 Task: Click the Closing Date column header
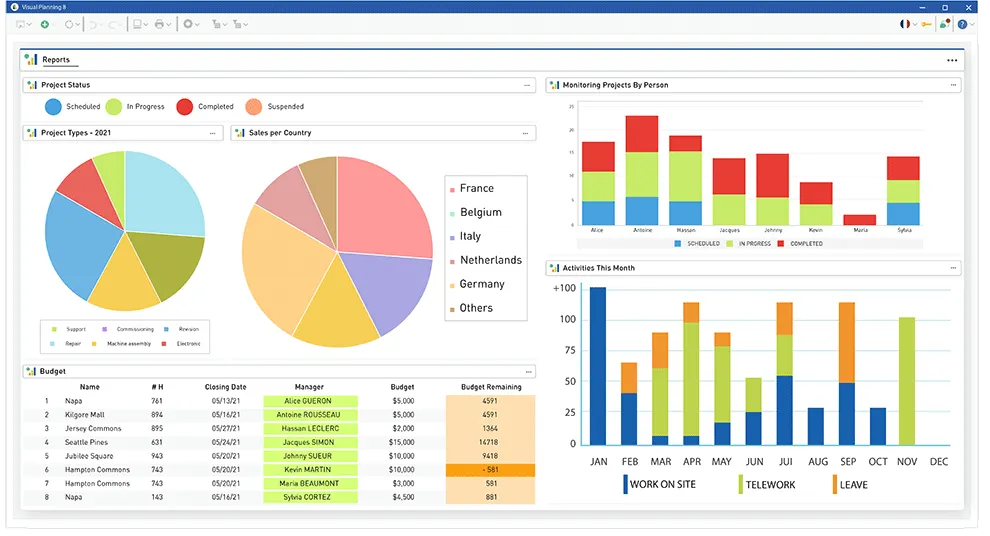point(225,386)
